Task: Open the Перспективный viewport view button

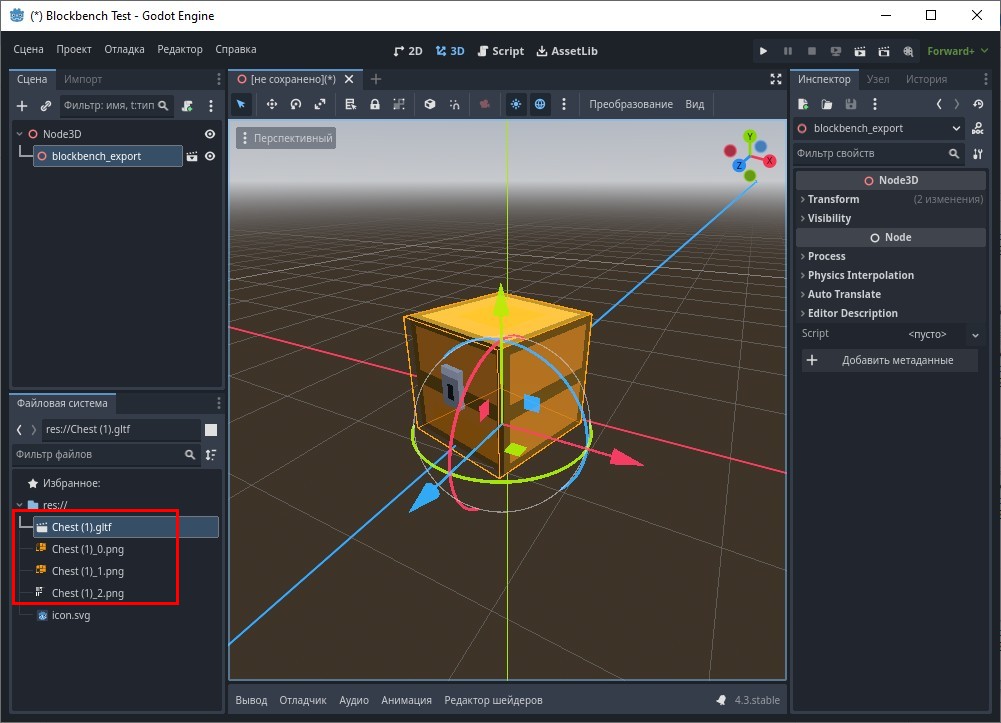Action: (286, 138)
